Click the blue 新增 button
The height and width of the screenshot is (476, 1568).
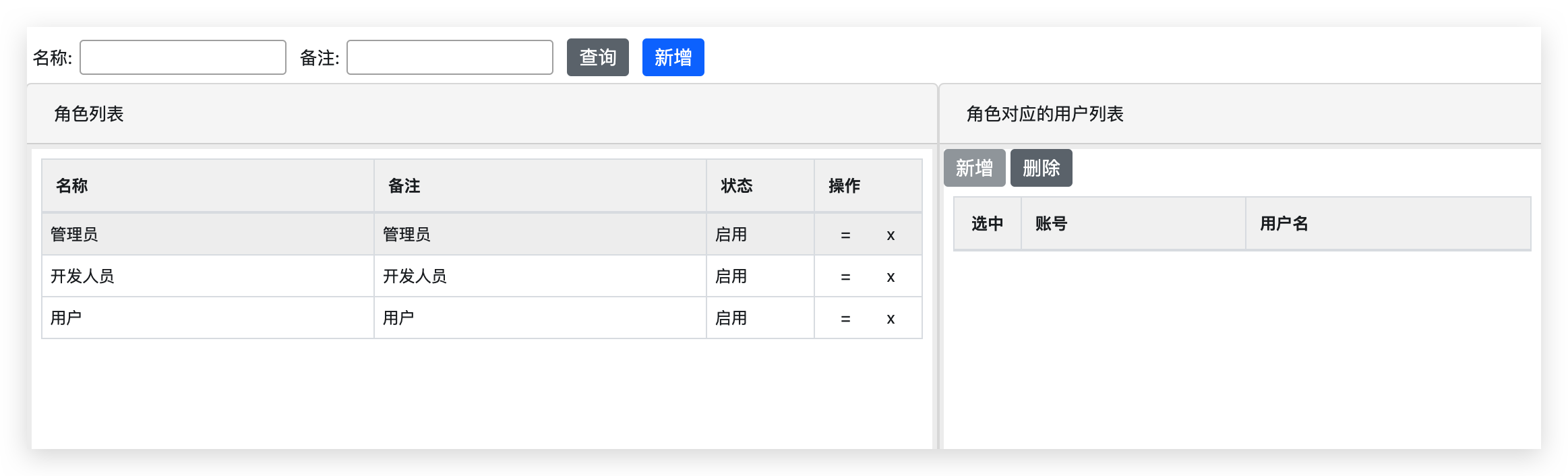(x=673, y=57)
